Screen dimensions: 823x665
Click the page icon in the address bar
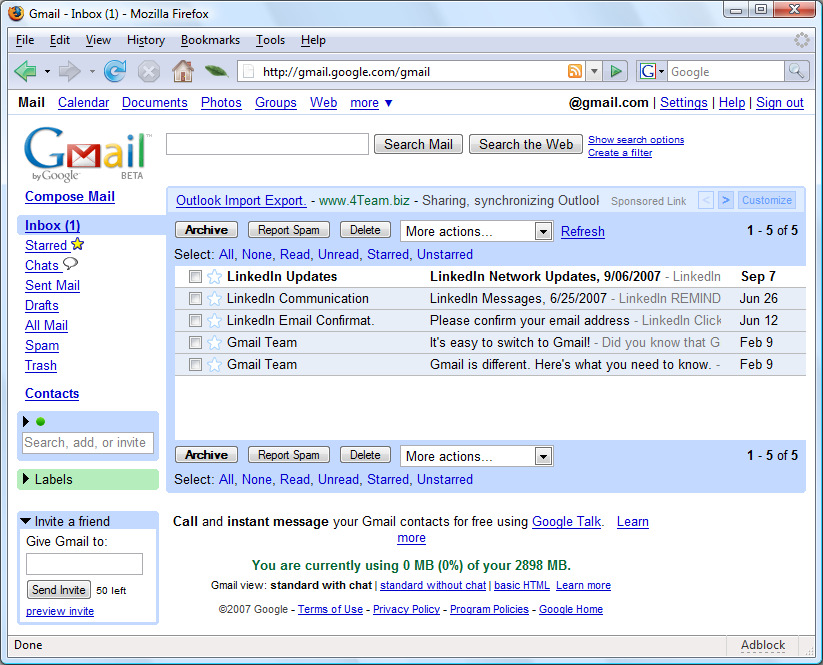(x=249, y=71)
